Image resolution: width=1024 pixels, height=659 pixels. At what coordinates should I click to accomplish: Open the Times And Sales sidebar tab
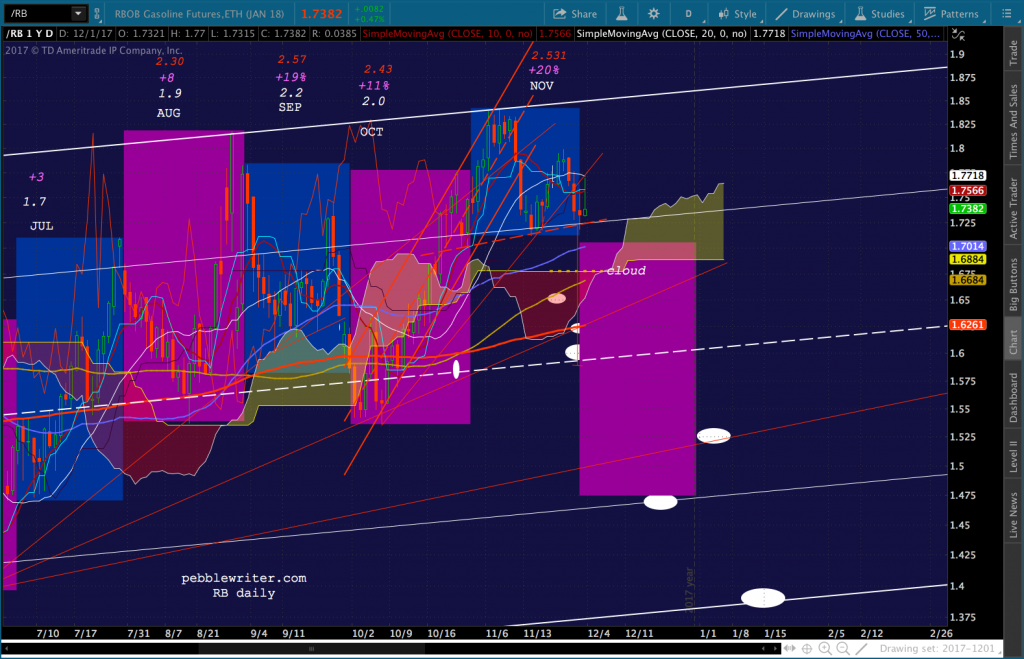[x=1014, y=121]
